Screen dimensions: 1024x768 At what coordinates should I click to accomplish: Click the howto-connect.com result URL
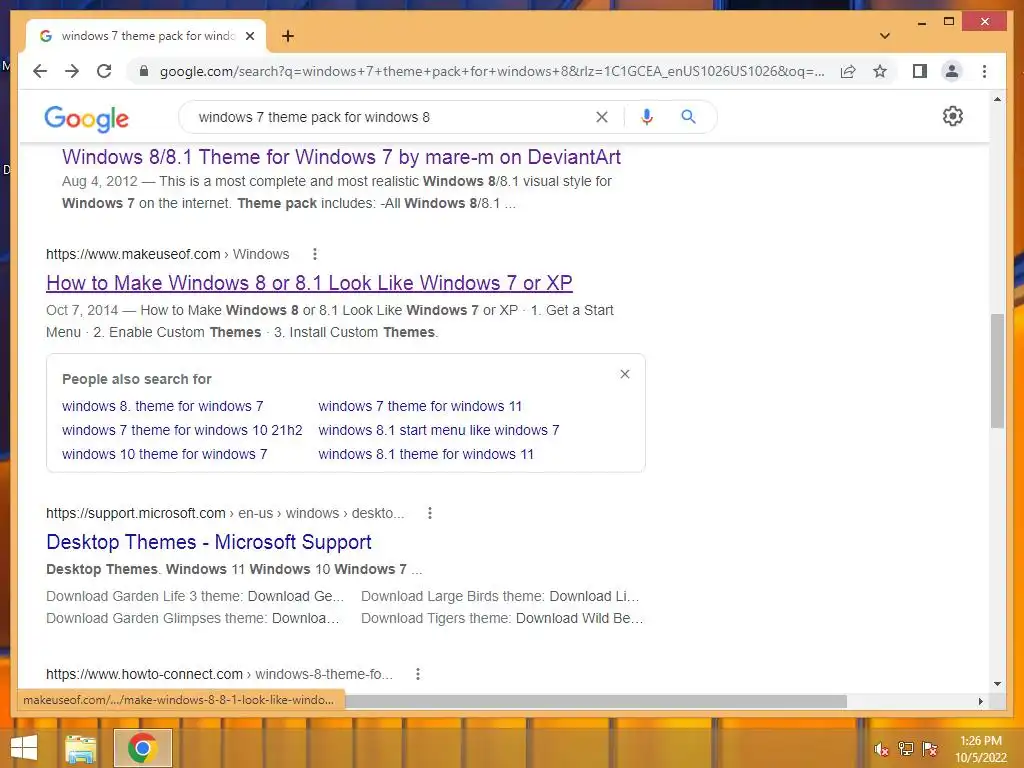[x=219, y=674]
